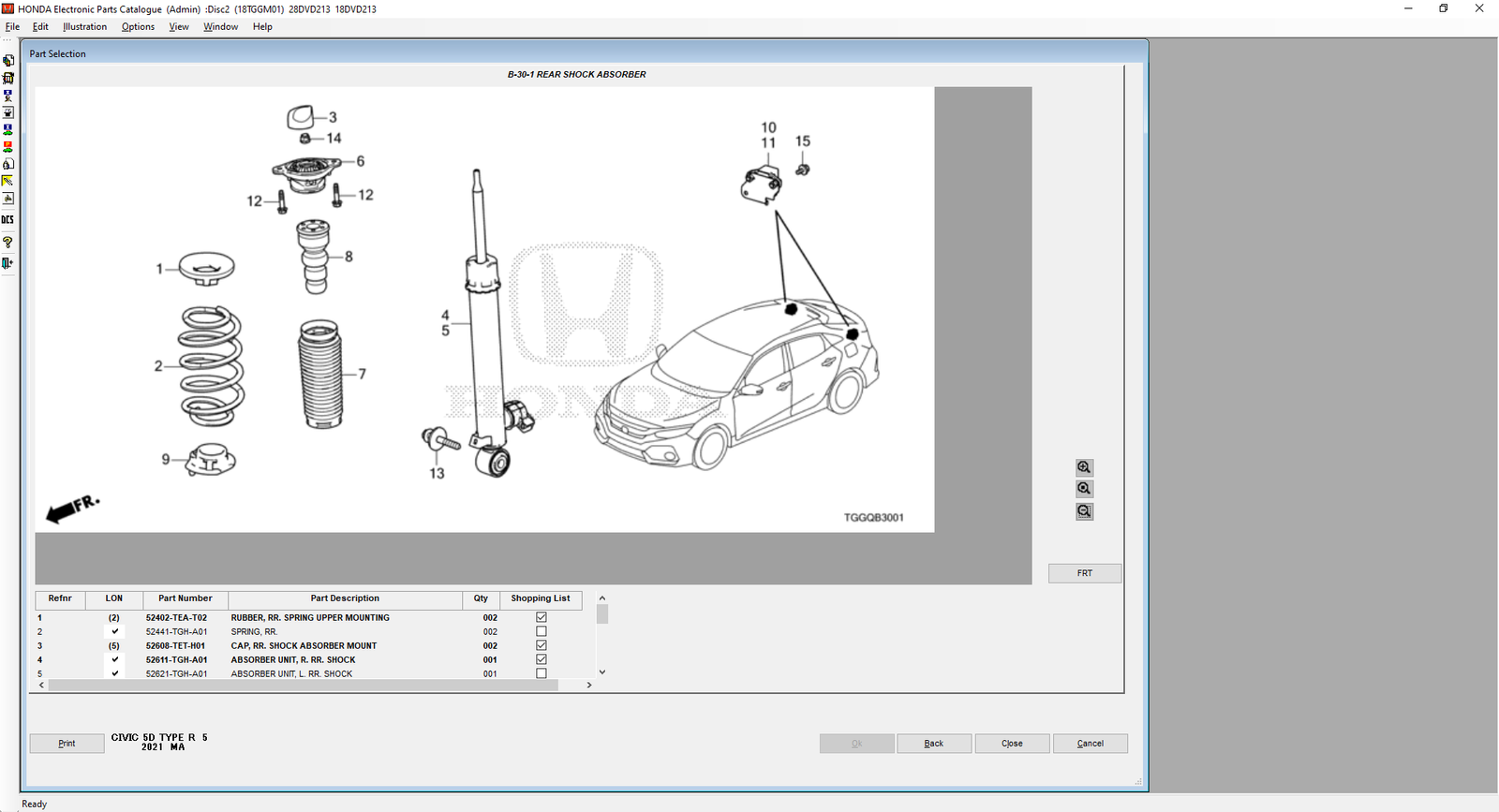Click the Part Description column header
This screenshot has width=1499, height=812.
345,598
